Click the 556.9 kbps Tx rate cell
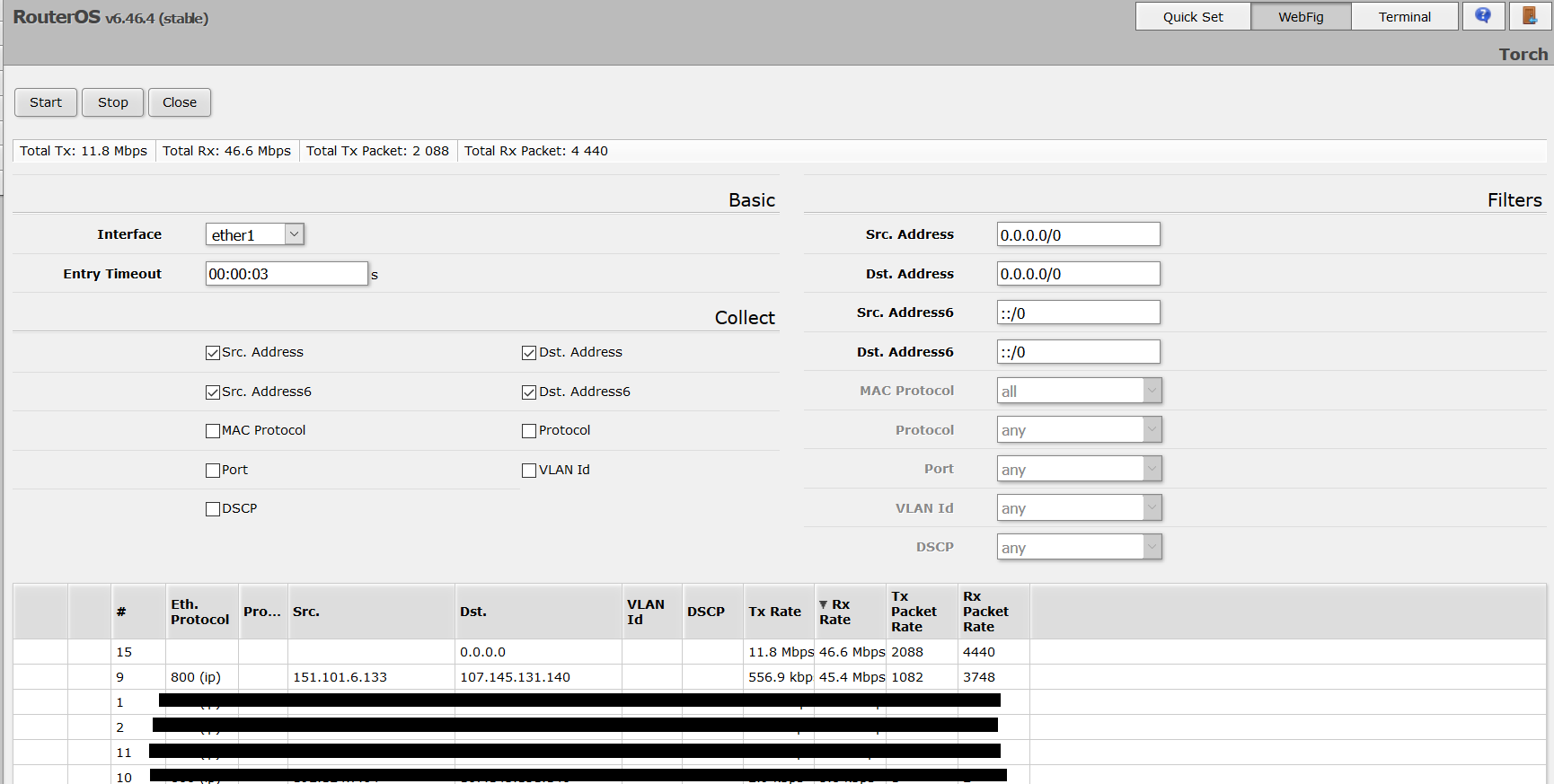 coord(779,677)
